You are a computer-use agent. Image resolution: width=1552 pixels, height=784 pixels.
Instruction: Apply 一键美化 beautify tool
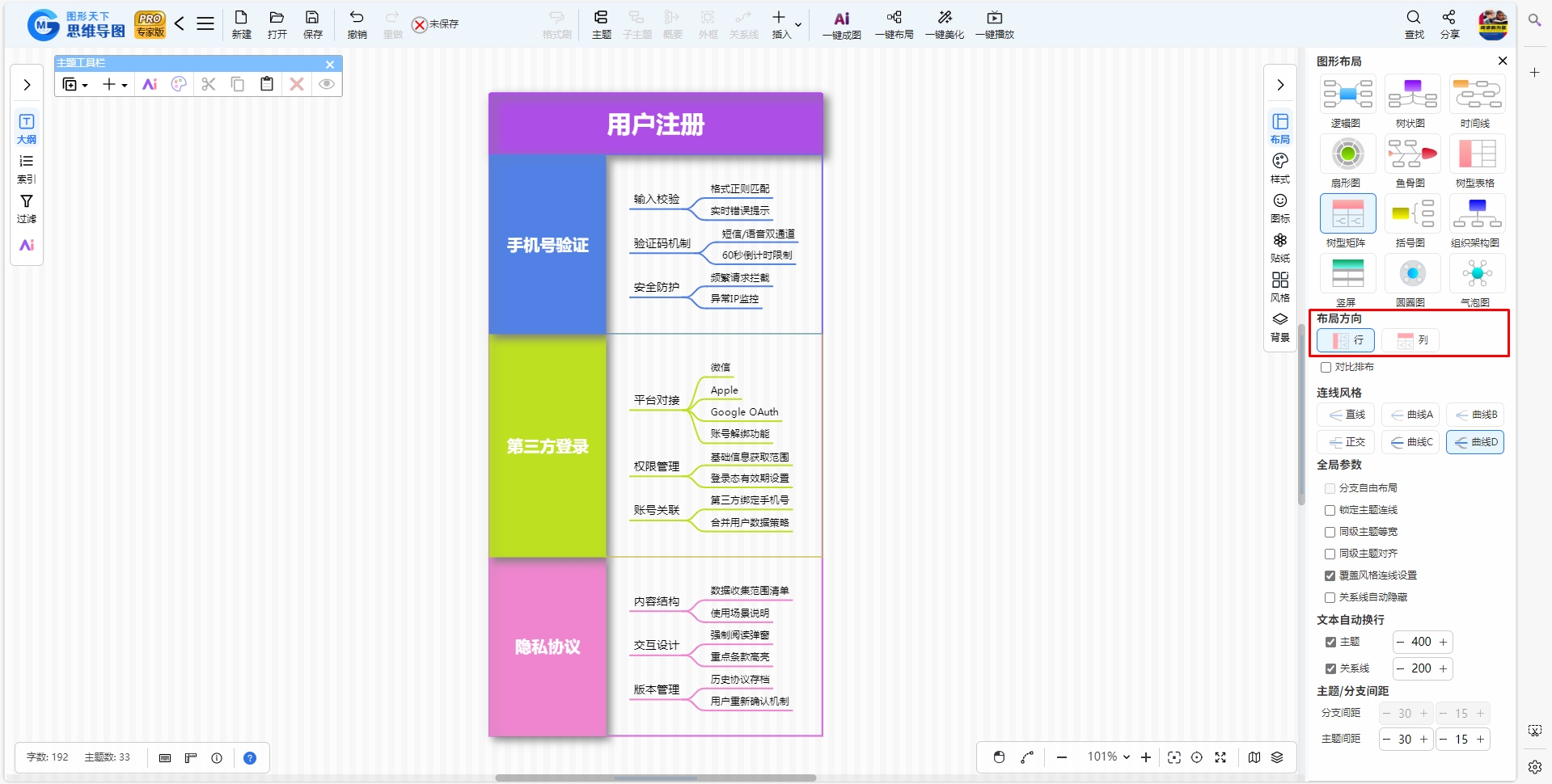(945, 24)
